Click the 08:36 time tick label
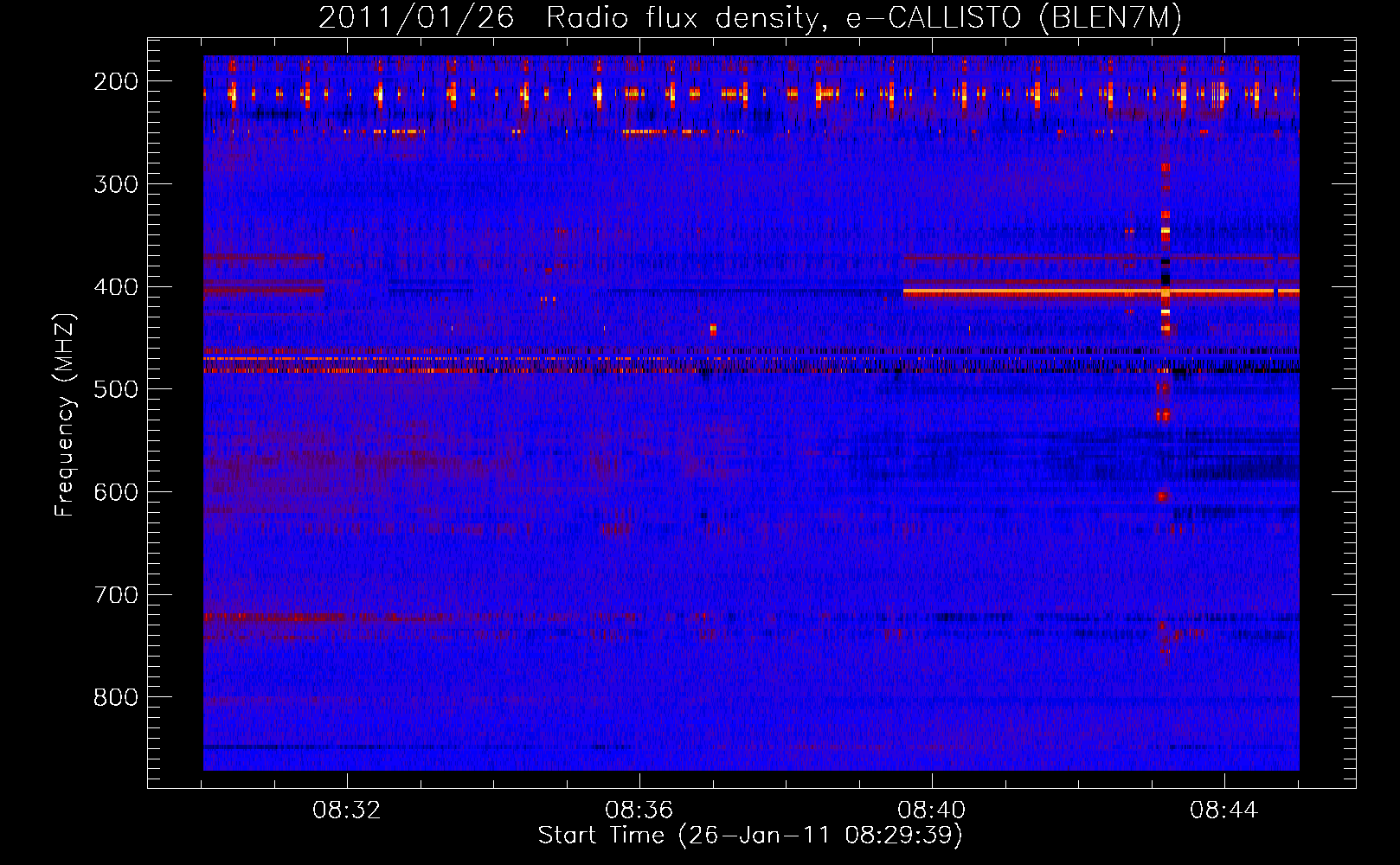1400x865 pixels. (639, 811)
